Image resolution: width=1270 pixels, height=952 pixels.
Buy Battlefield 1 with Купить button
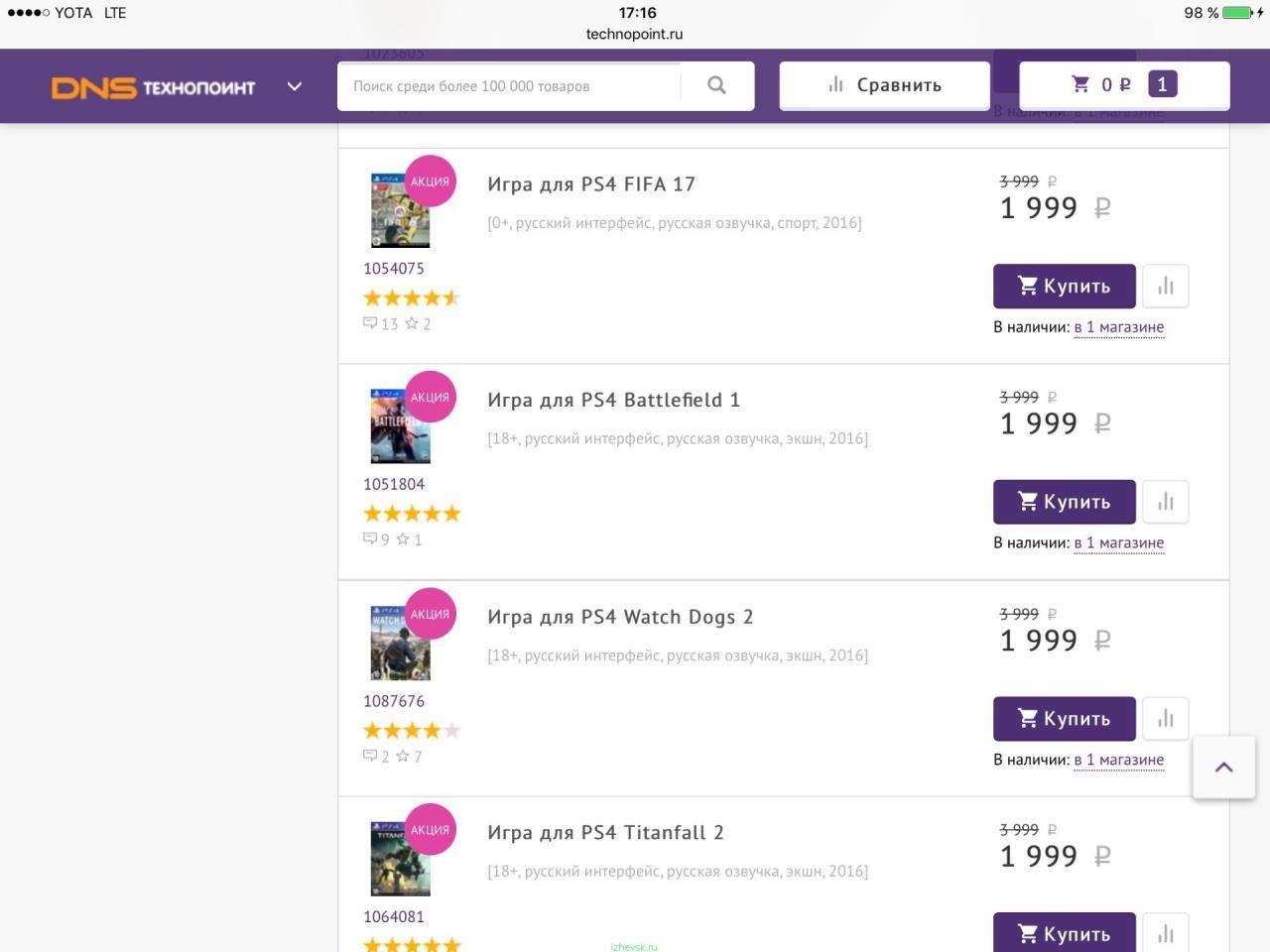point(1064,503)
